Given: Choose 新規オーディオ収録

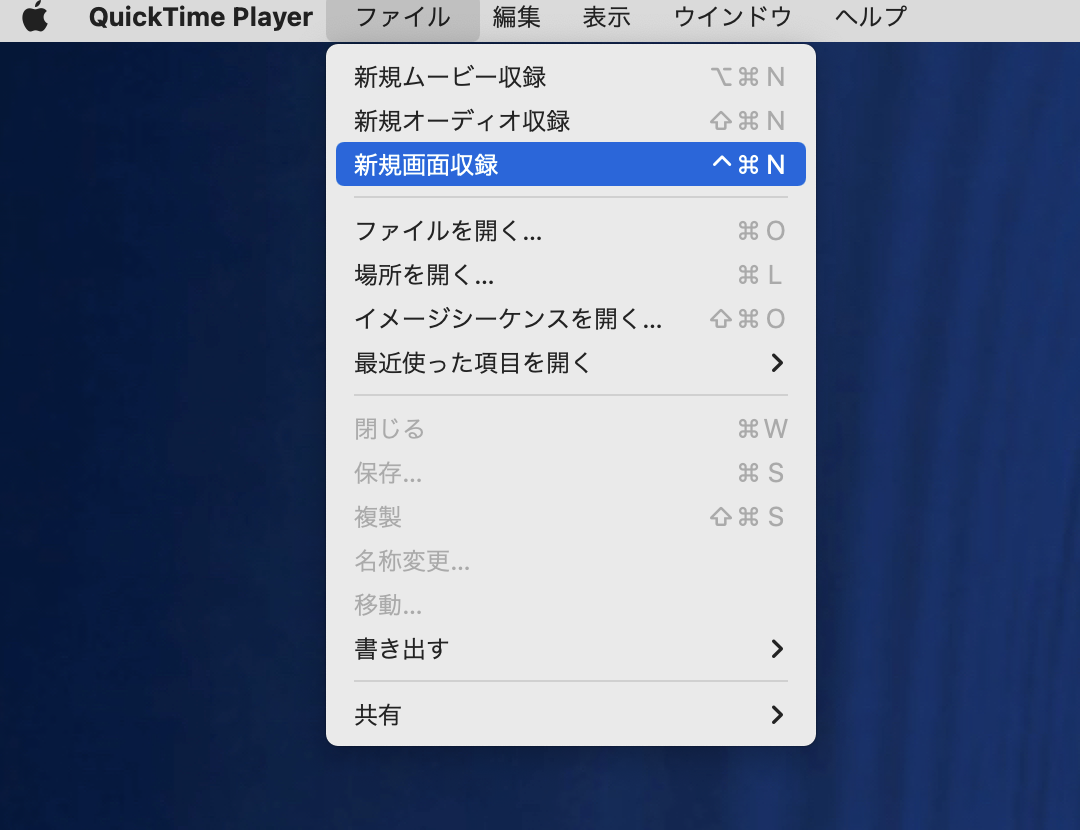Looking at the screenshot, I should 570,121.
